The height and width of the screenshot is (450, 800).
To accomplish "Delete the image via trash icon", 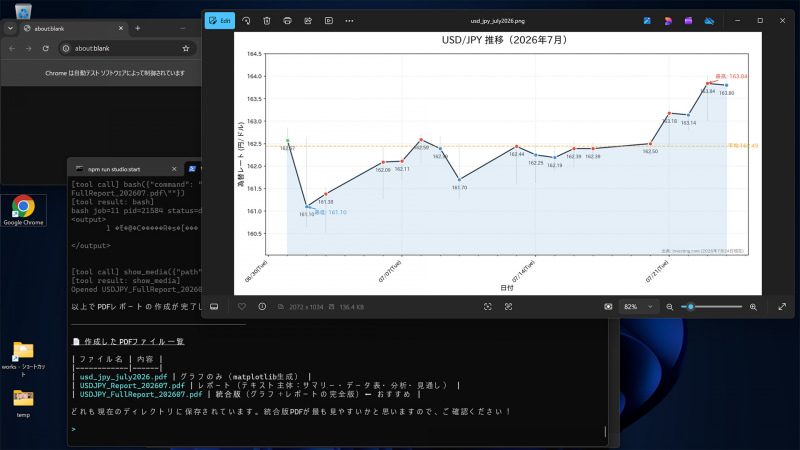I will 267,21.
